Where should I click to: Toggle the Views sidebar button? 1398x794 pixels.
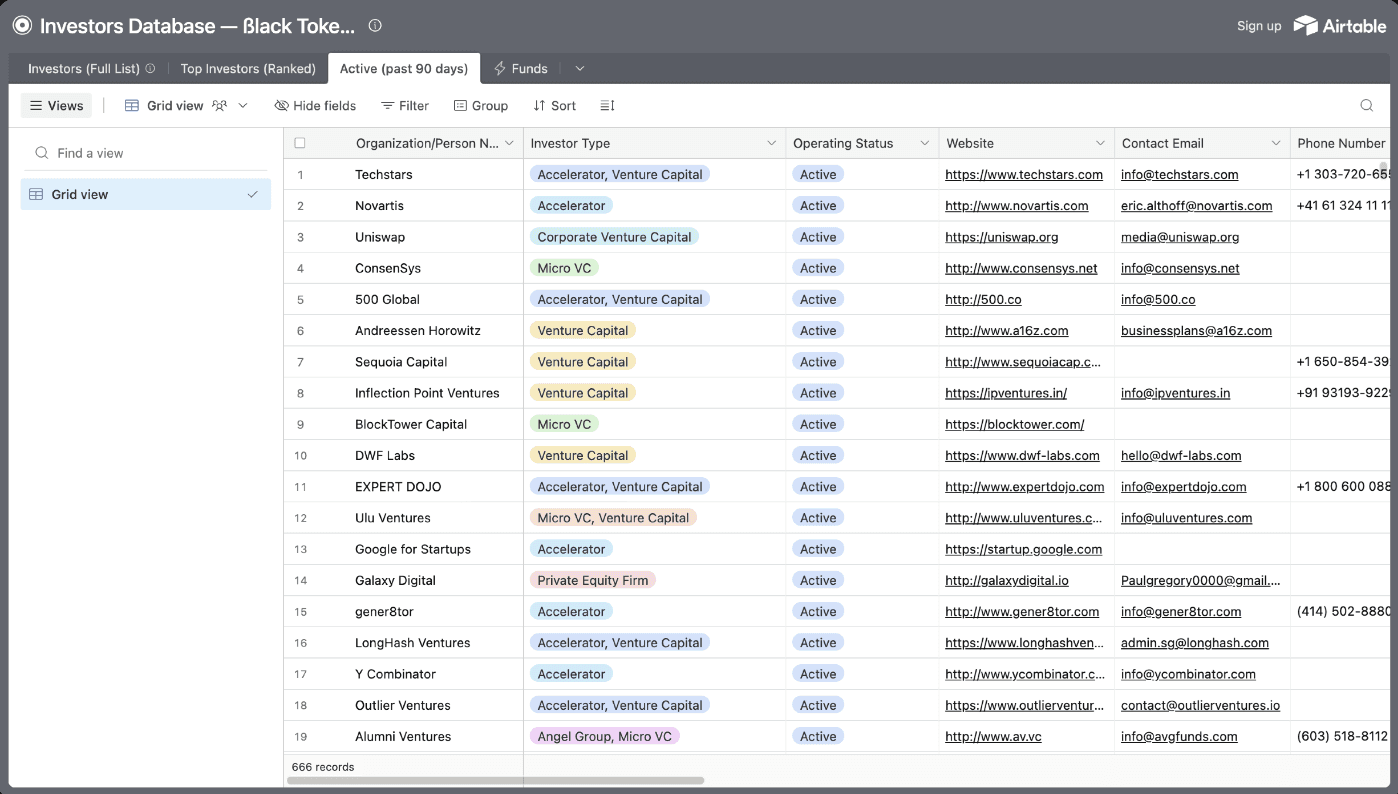coord(56,106)
